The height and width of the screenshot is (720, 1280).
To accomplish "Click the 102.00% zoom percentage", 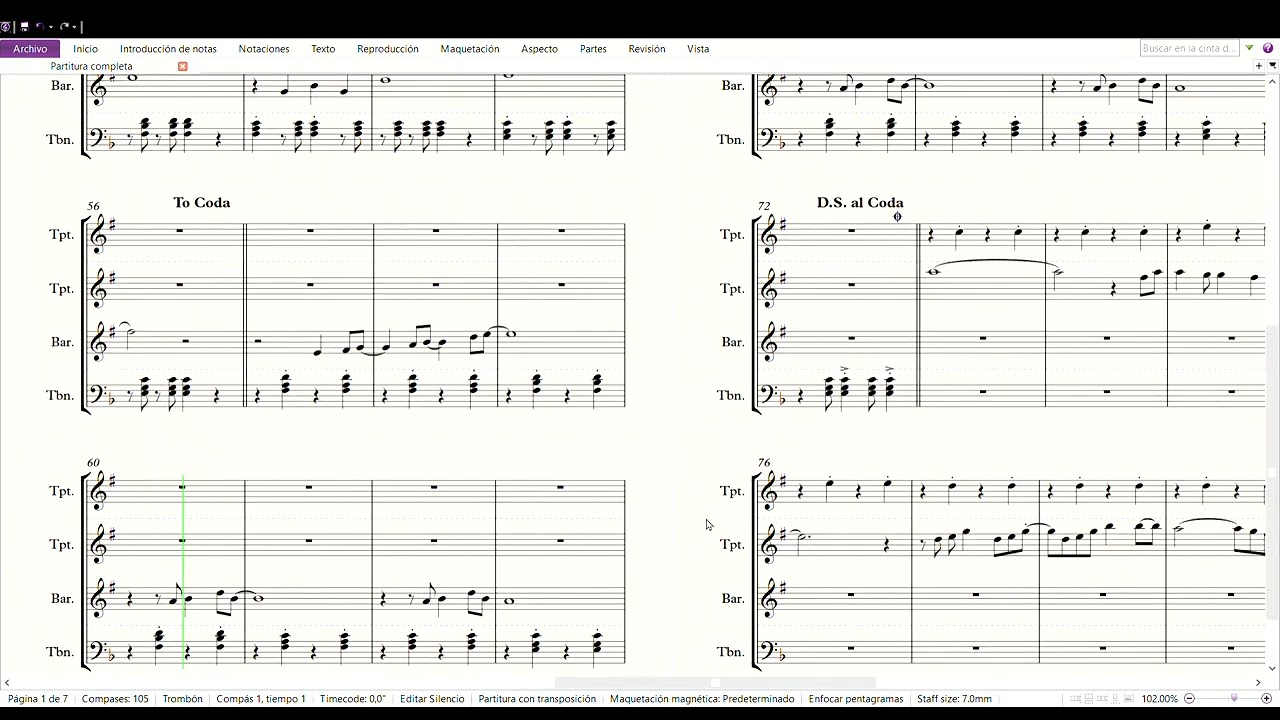I will pyautogui.click(x=1160, y=699).
